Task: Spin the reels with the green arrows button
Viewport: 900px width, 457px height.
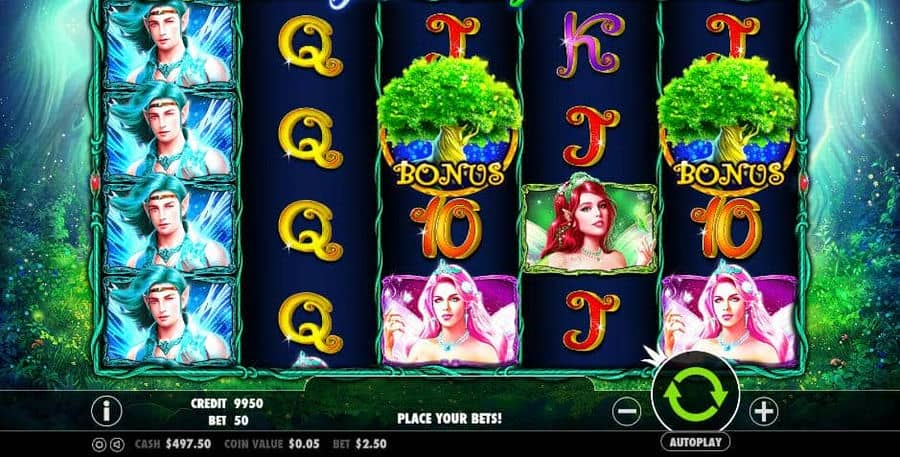Action: click(x=695, y=394)
